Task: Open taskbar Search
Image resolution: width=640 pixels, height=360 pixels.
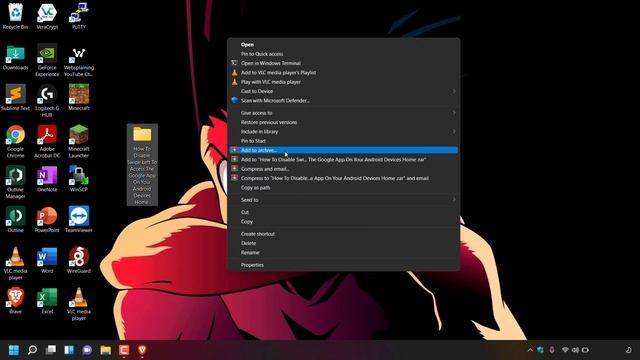Action: pyautogui.click(x=32, y=350)
